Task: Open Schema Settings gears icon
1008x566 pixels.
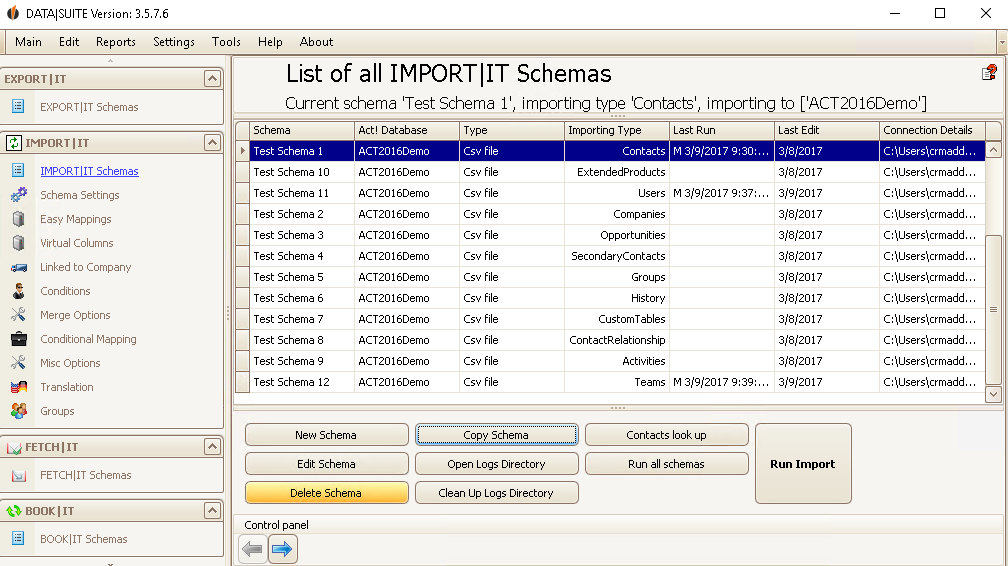Action: pos(19,194)
